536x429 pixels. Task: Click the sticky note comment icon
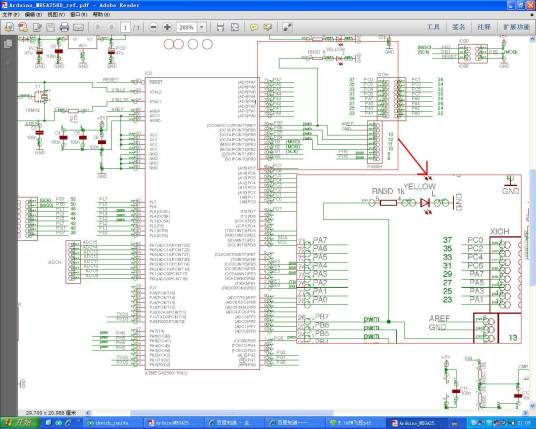pyautogui.click(x=254, y=27)
